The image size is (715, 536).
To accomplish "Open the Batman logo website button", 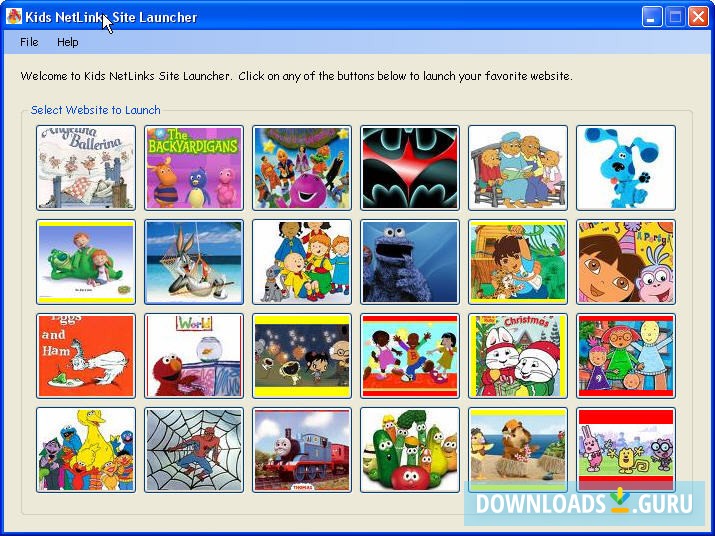I will coord(410,168).
